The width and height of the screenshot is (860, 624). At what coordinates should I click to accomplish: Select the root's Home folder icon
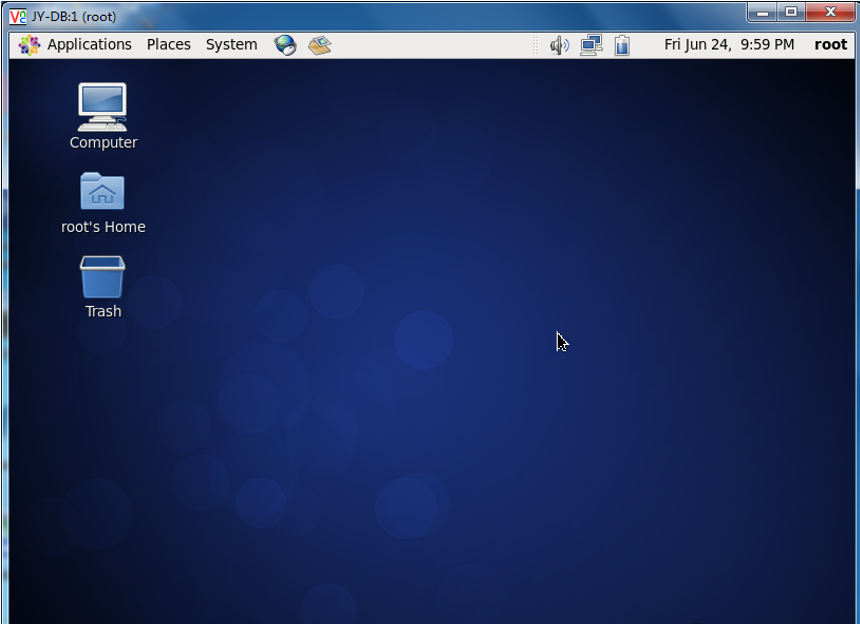(x=102, y=192)
